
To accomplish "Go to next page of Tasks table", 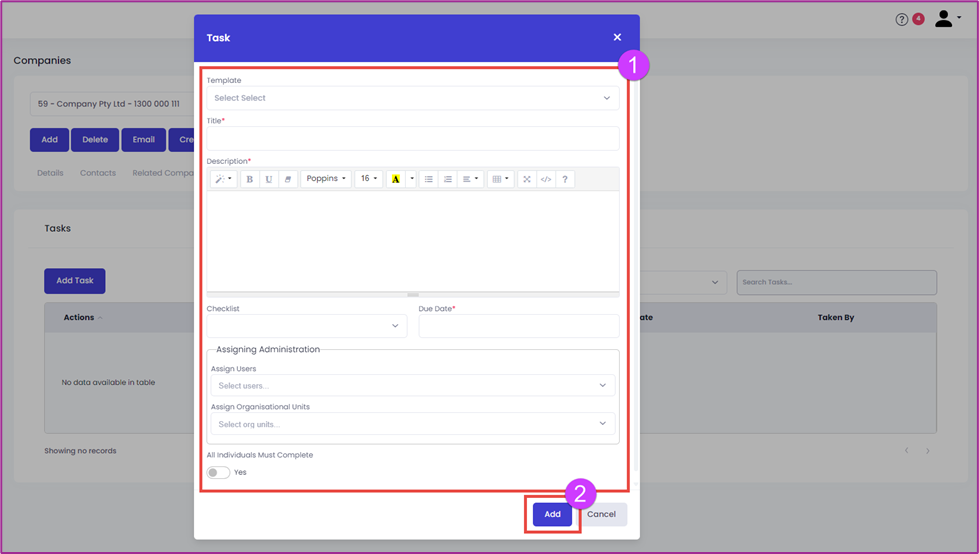I will (x=928, y=450).
